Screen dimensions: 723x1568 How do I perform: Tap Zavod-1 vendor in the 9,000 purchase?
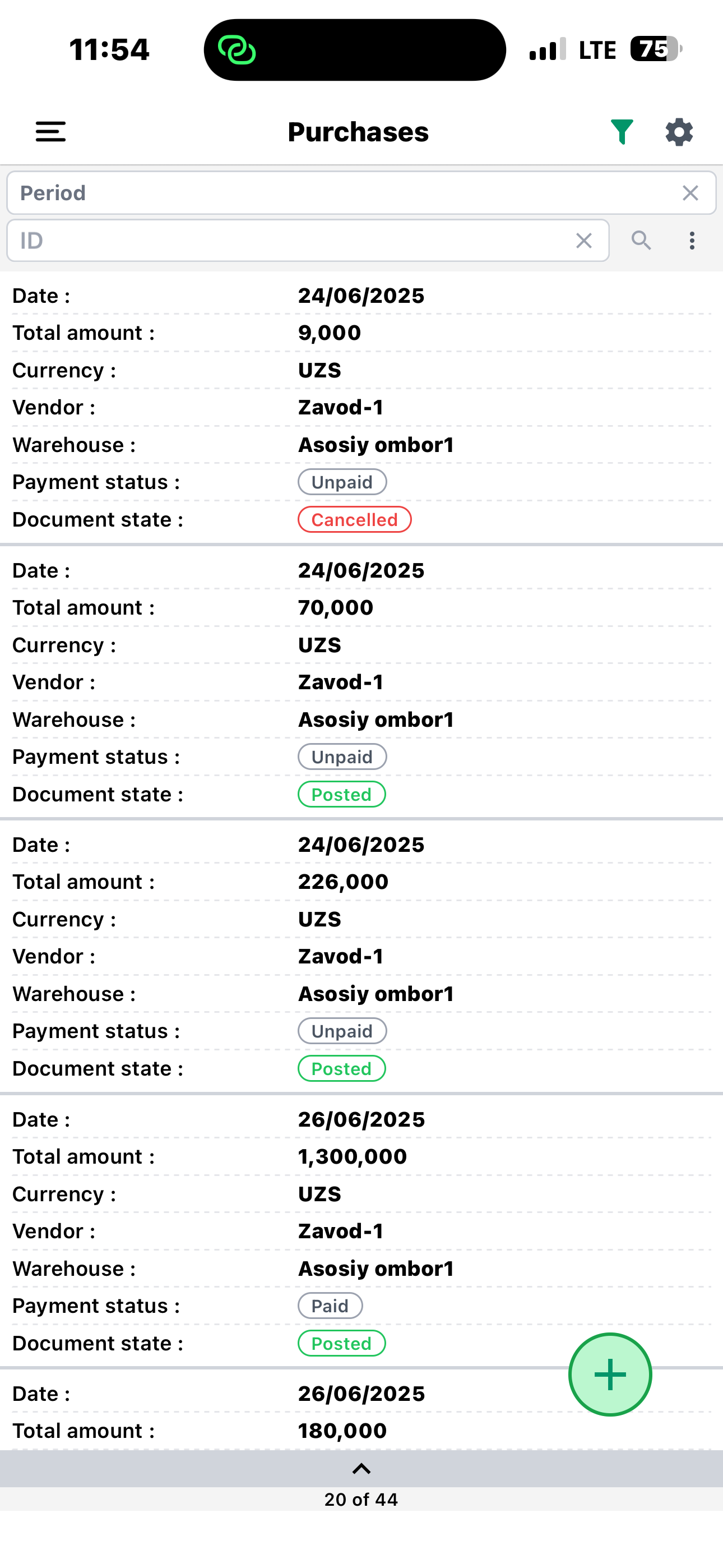pos(341,407)
